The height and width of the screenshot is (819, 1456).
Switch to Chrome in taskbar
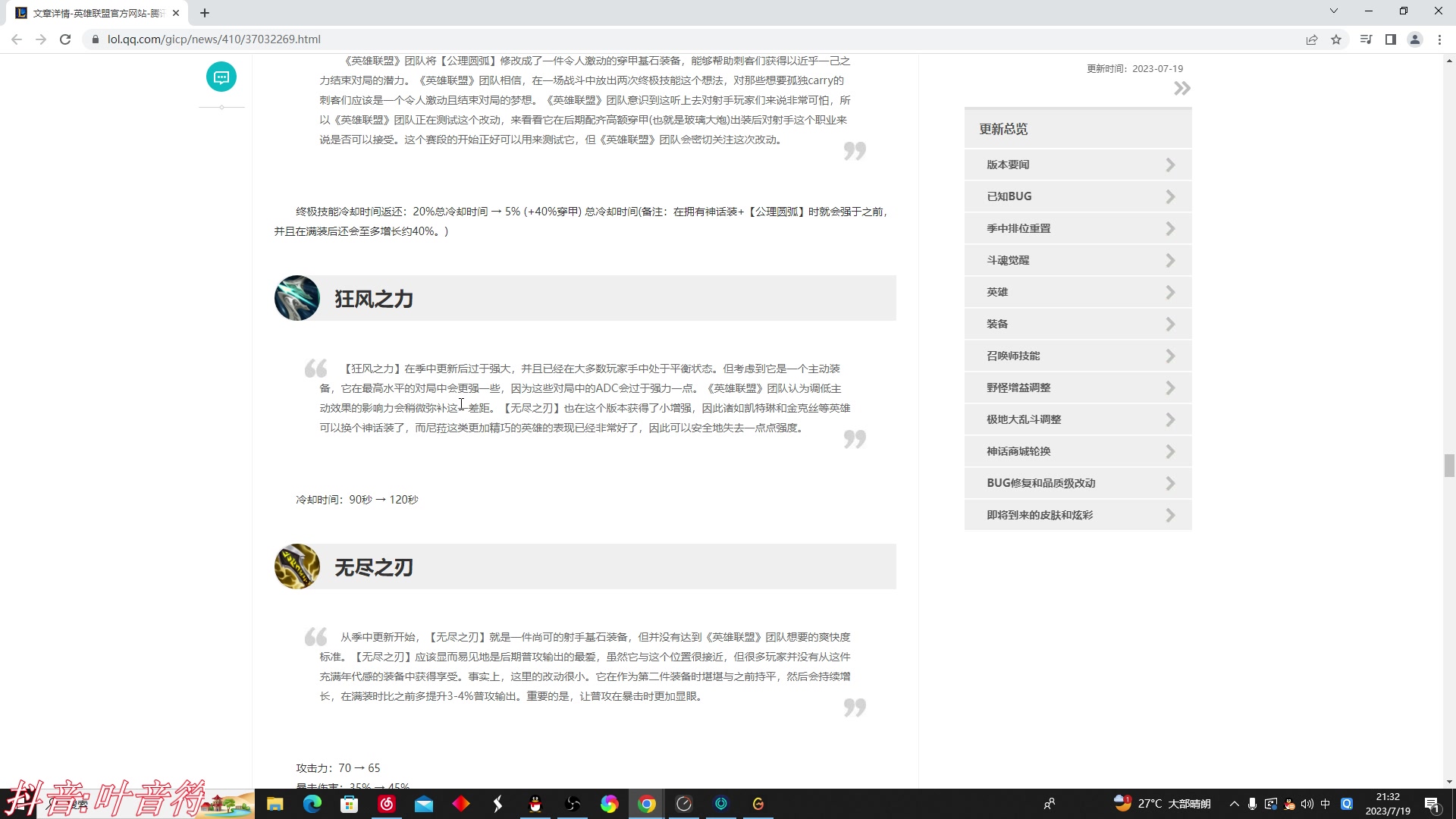[646, 804]
